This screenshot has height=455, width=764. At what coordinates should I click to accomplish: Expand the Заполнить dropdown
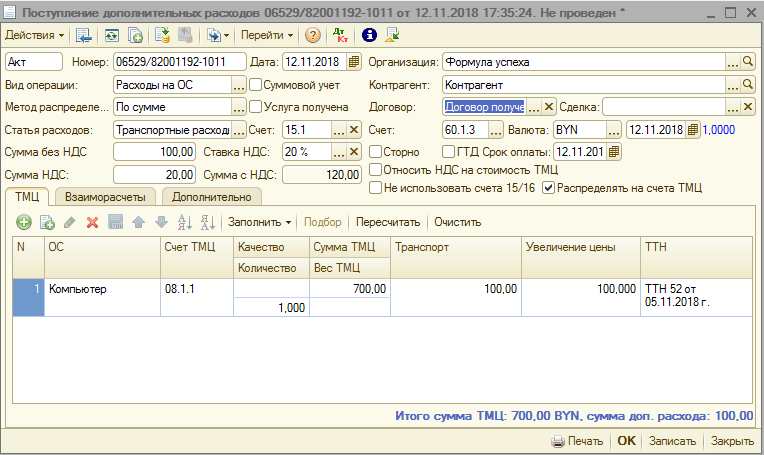[260, 222]
